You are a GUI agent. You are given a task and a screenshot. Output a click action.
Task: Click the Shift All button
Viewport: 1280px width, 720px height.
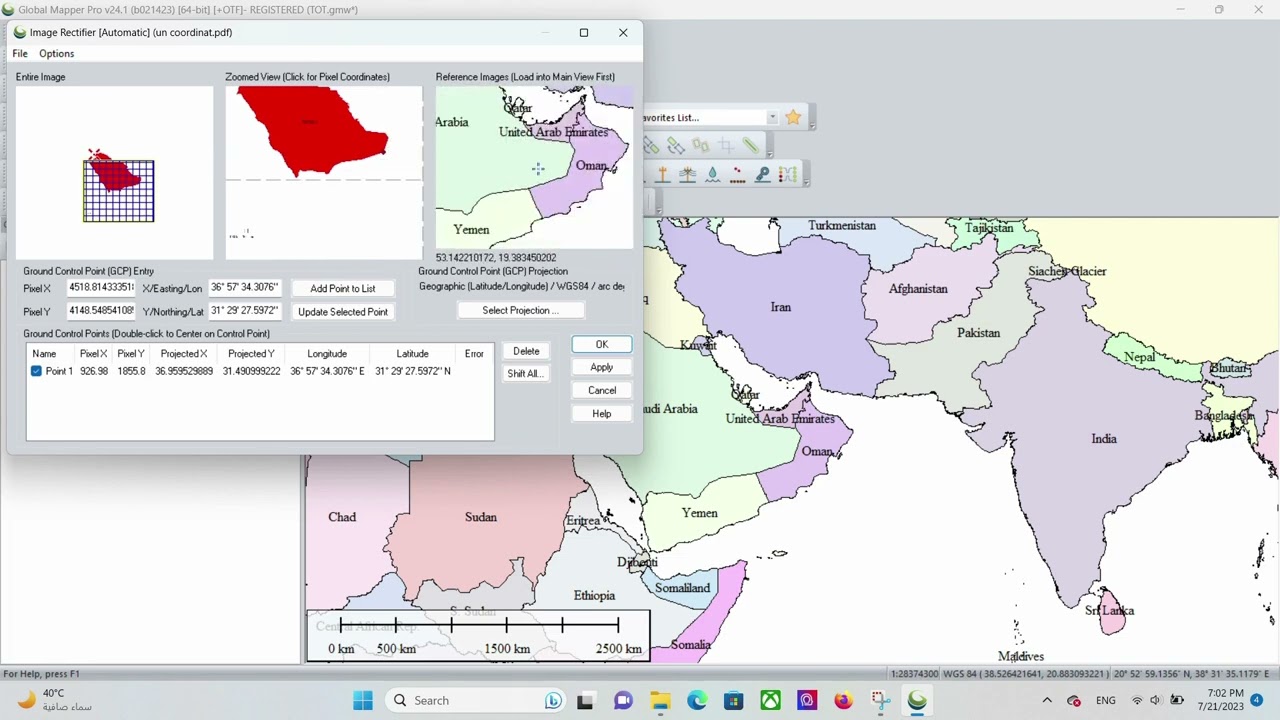point(525,373)
